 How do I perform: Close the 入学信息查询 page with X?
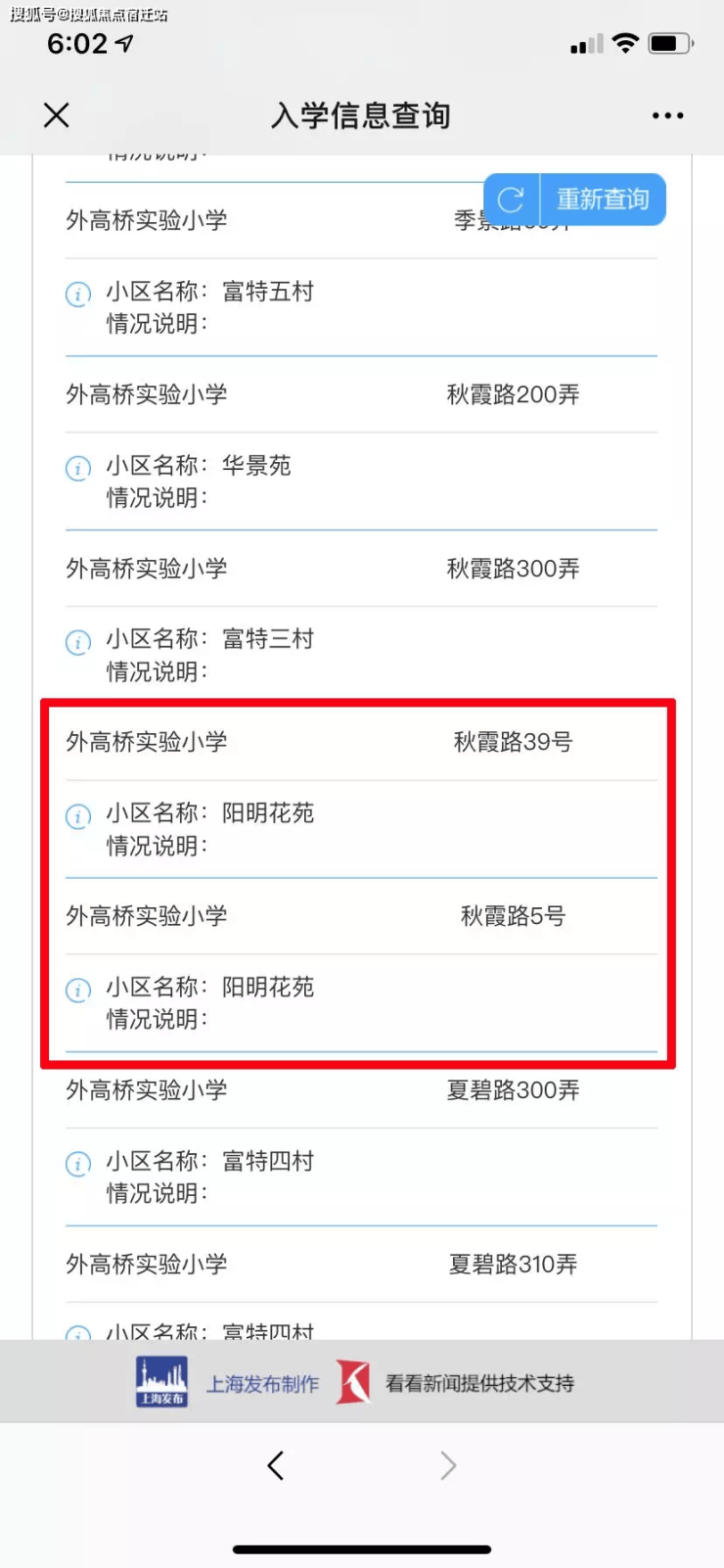click(x=57, y=115)
